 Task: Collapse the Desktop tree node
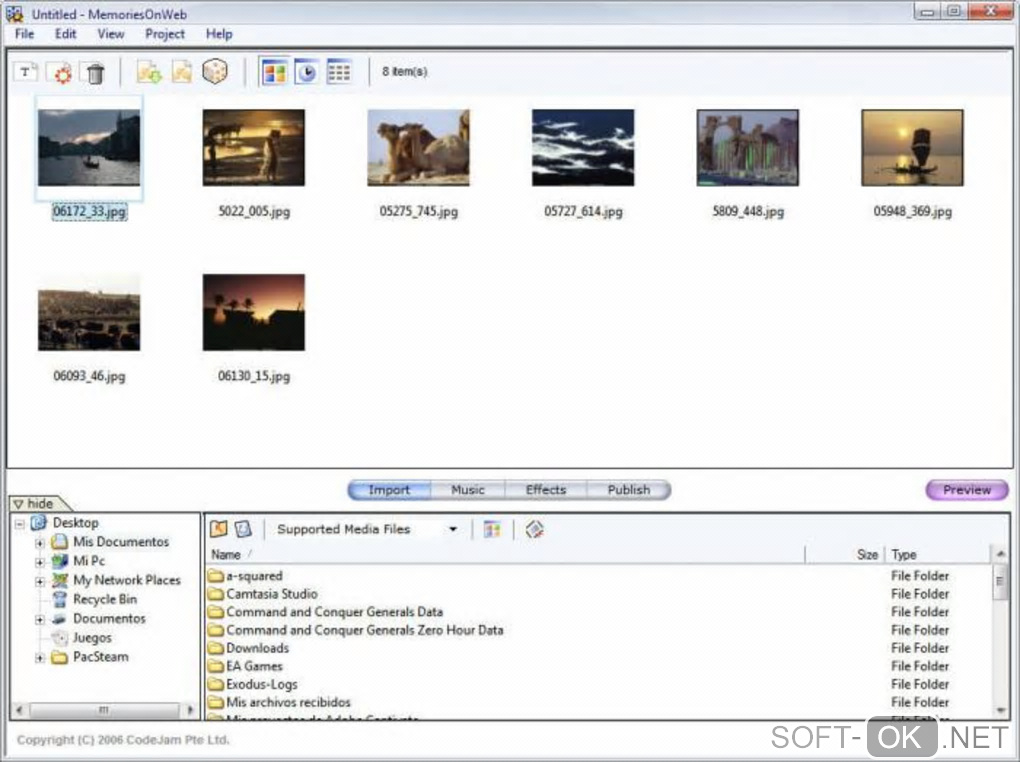20,523
